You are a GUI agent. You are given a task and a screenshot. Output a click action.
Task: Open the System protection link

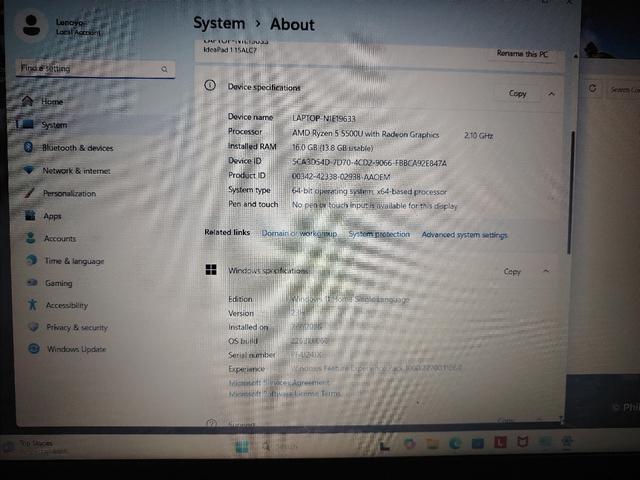[379, 234]
